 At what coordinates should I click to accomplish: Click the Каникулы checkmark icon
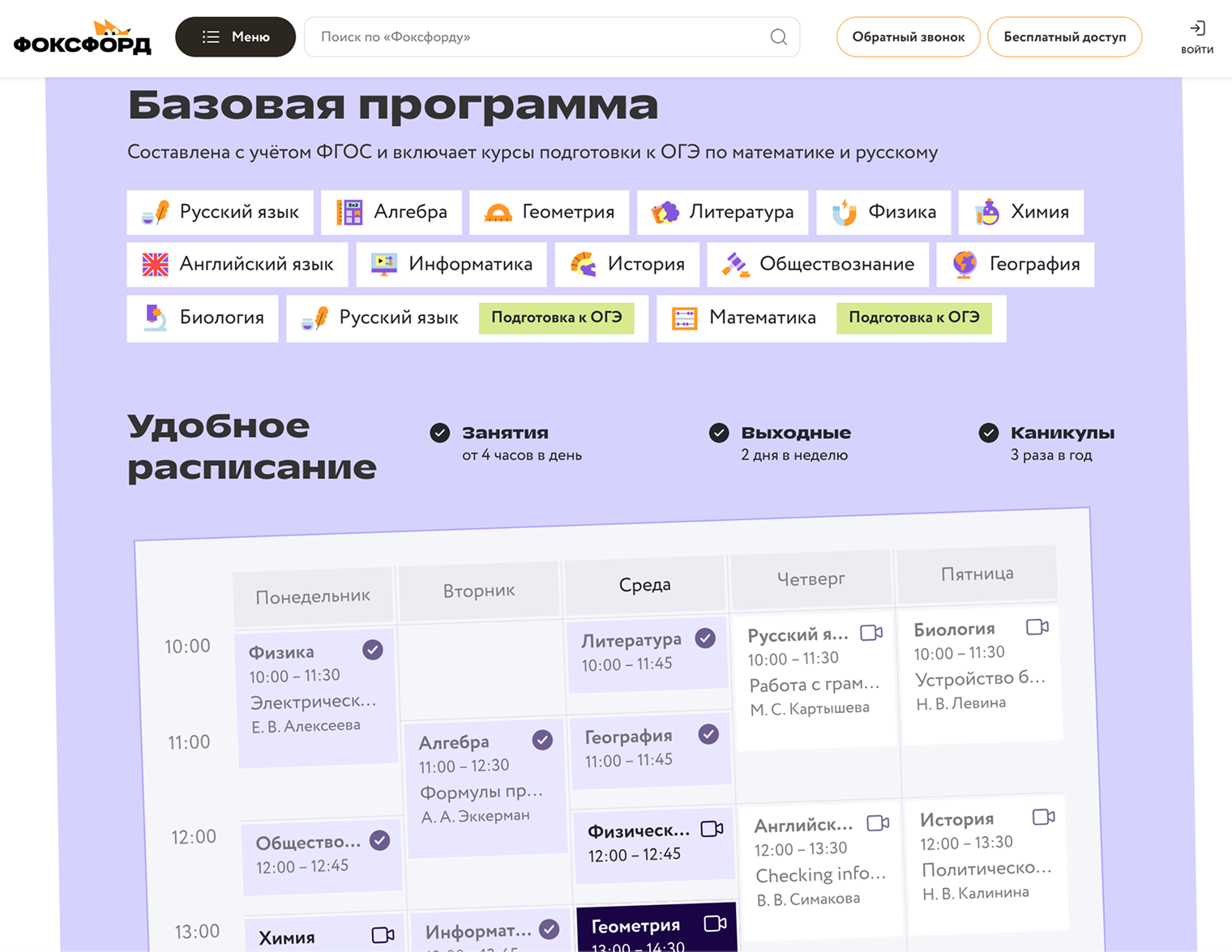tap(988, 433)
